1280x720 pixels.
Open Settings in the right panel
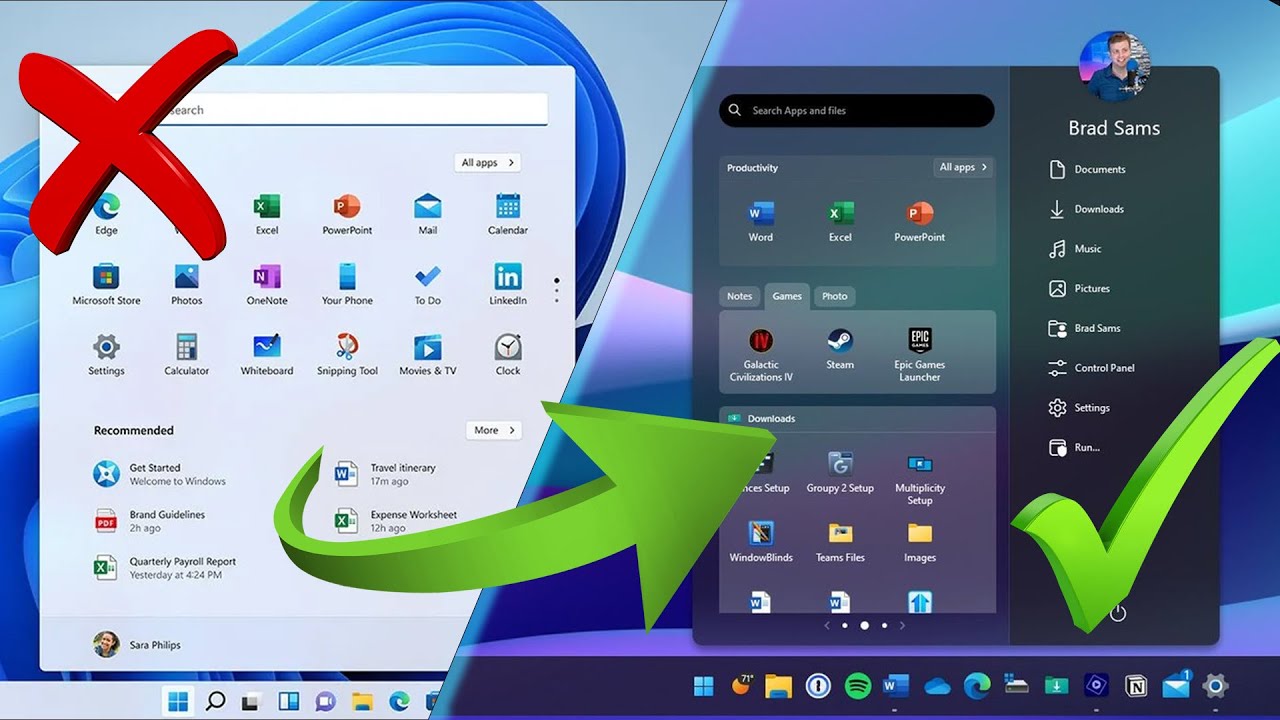pos(1079,408)
